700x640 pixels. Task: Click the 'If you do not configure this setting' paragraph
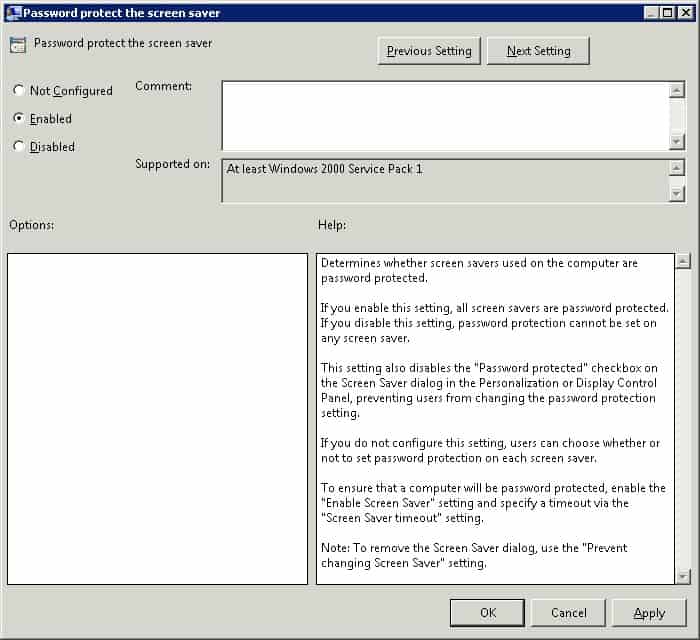click(x=490, y=450)
